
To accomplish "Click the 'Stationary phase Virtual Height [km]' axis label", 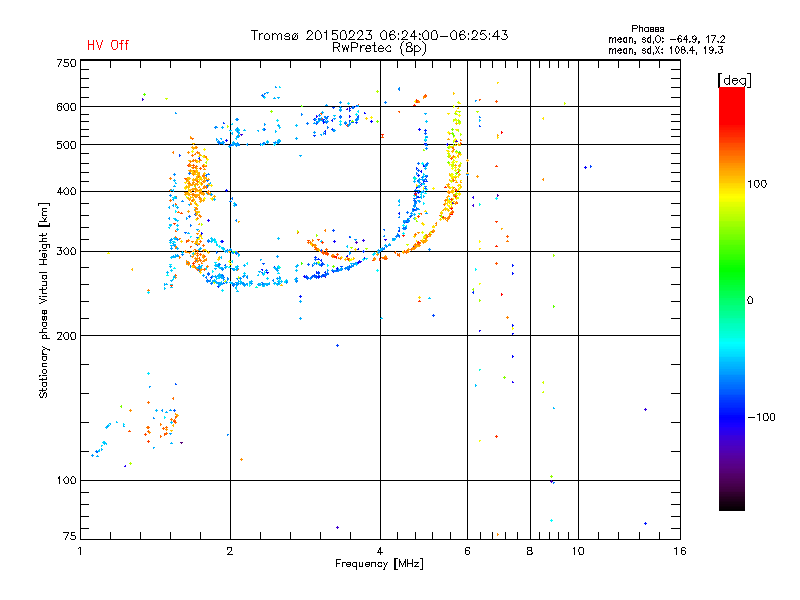I will [43, 300].
